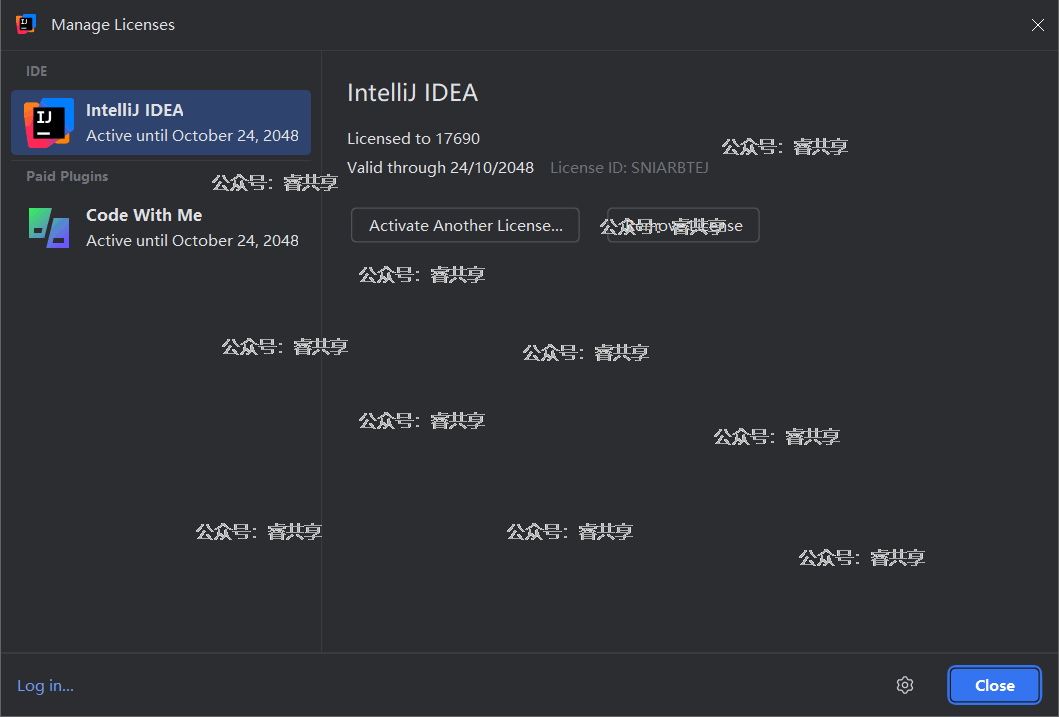Click the 'Valid through 24/10/2048' text
1059x717 pixels.
pos(440,168)
